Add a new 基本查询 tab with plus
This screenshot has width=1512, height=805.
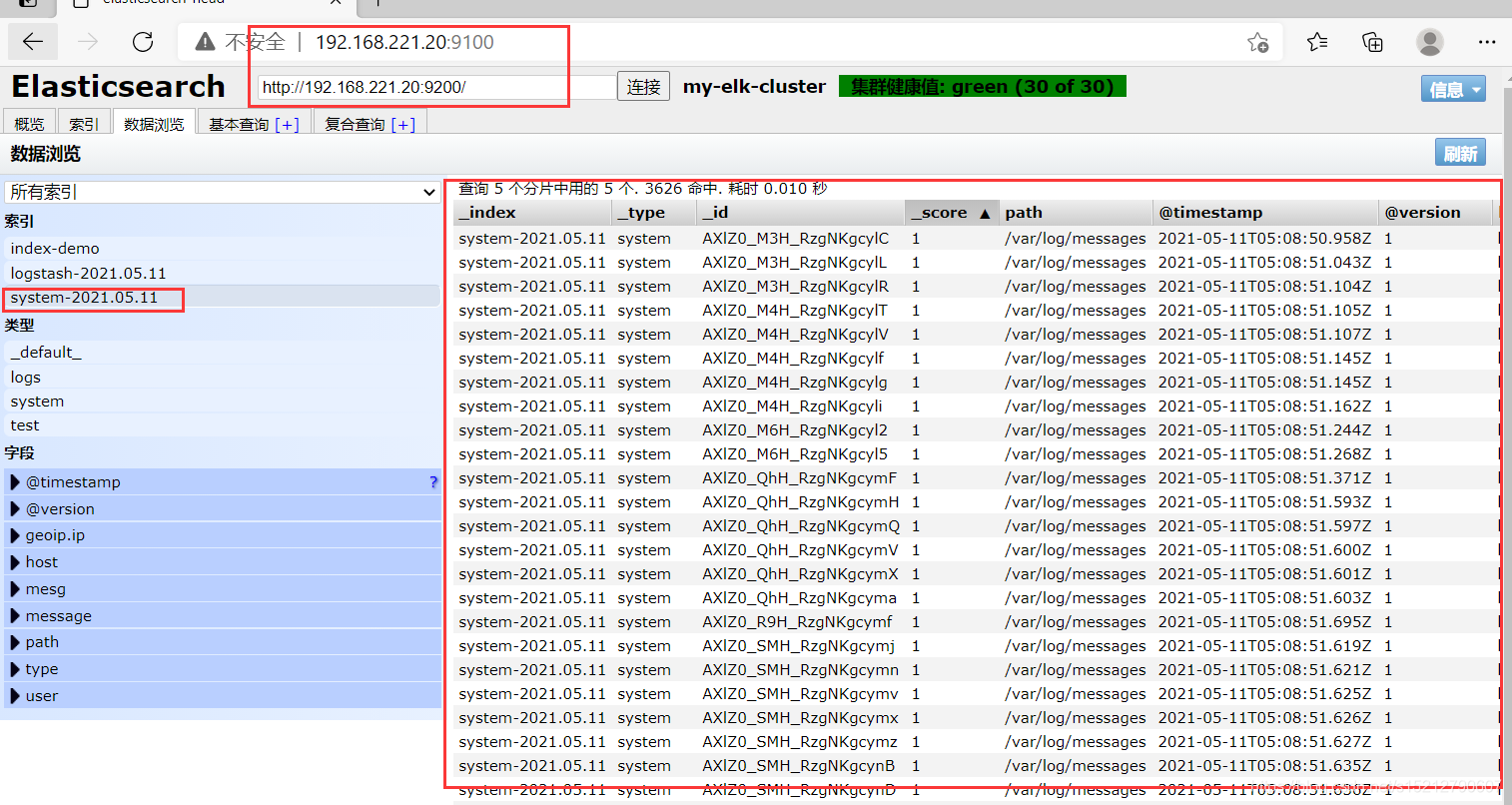[x=288, y=124]
